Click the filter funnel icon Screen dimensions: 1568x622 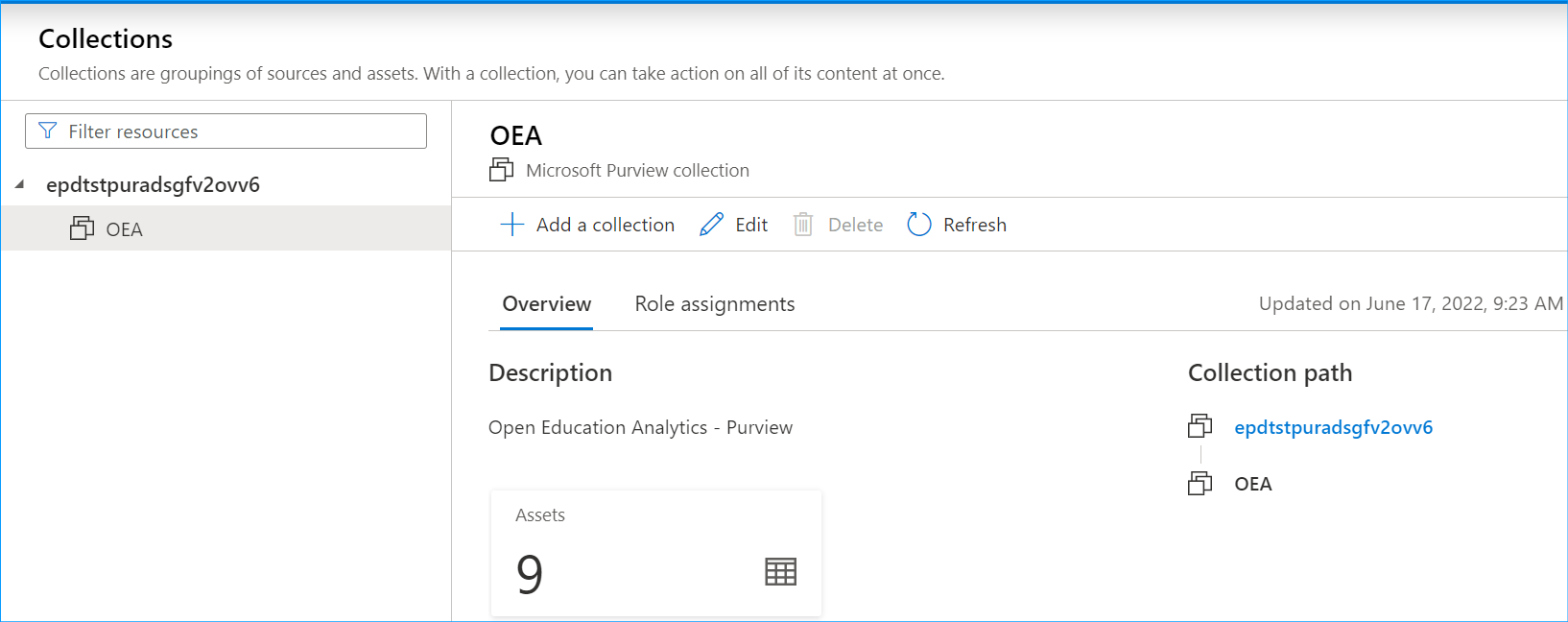[47, 131]
